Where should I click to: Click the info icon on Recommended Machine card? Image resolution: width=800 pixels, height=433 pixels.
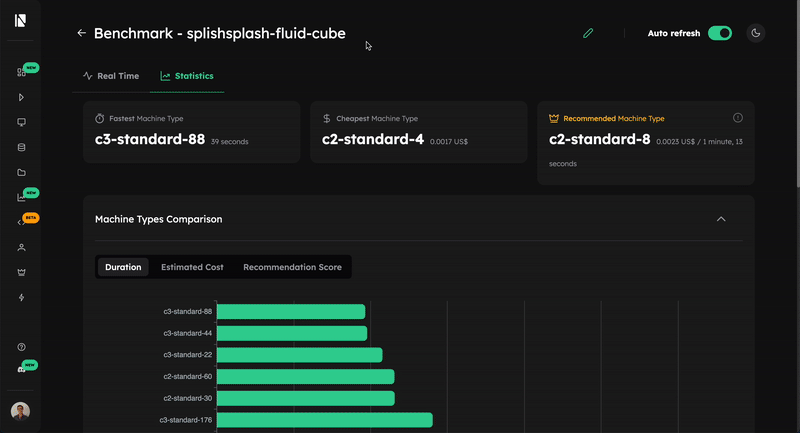pos(738,118)
